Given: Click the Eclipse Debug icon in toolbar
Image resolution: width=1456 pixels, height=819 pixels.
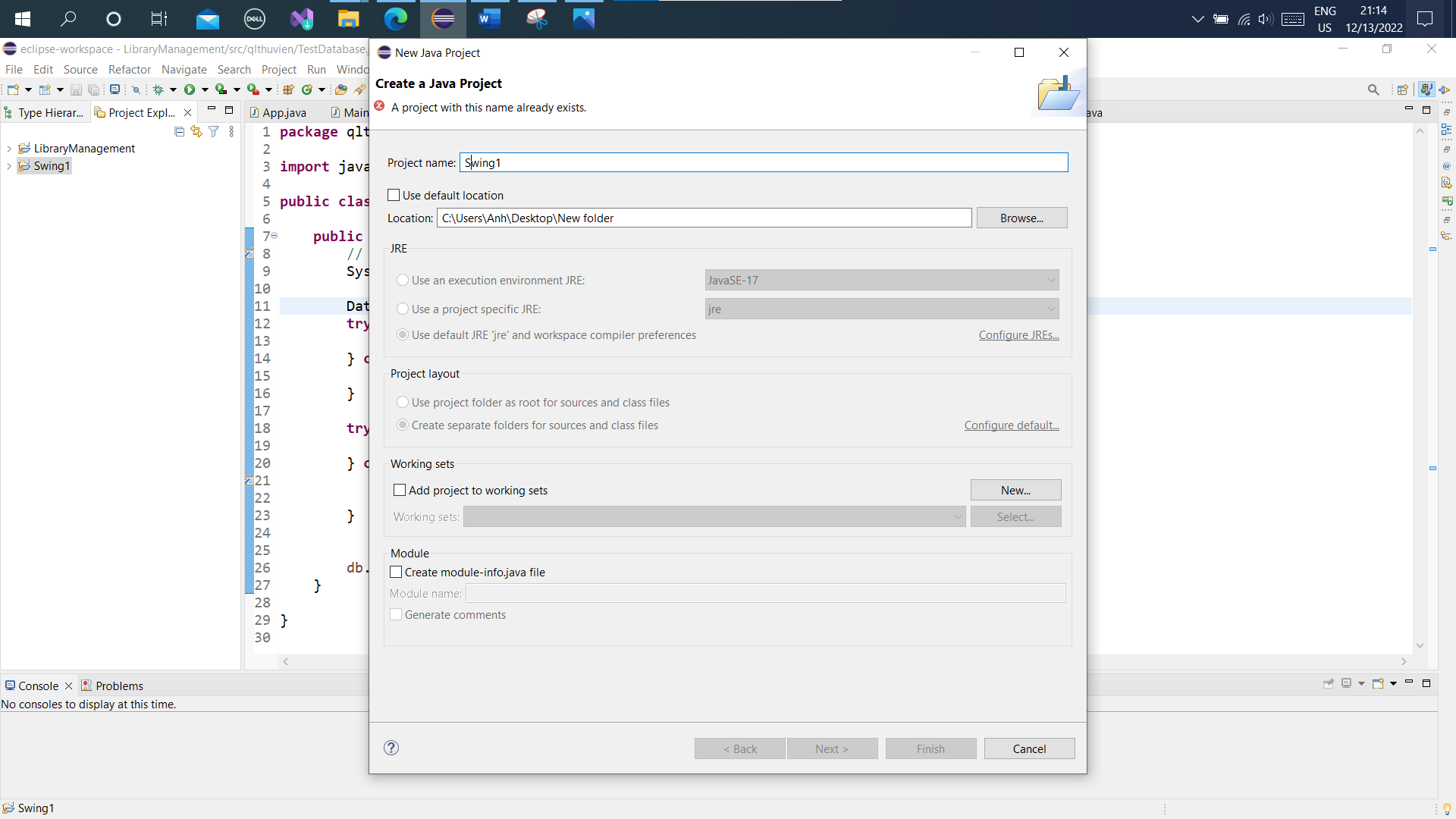Looking at the screenshot, I should coord(157,90).
